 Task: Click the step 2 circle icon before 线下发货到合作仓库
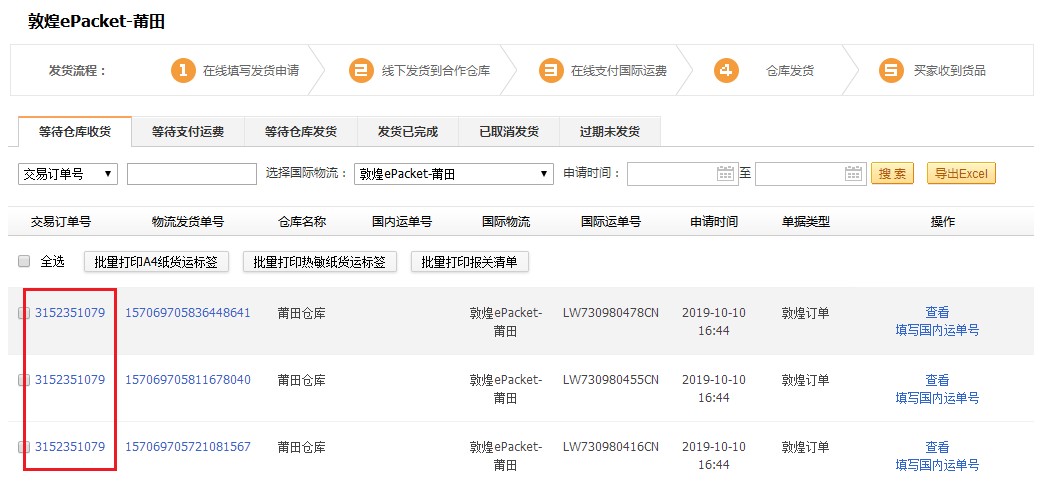(361, 70)
